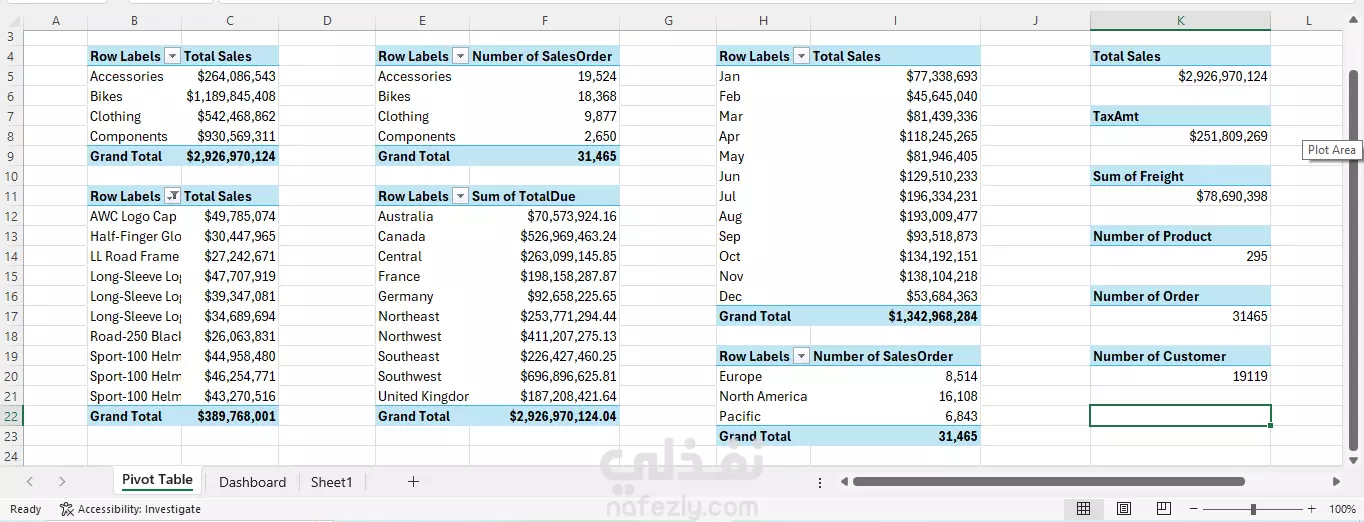Click the Components label in column E
This screenshot has height=522, width=1364.
point(417,136)
